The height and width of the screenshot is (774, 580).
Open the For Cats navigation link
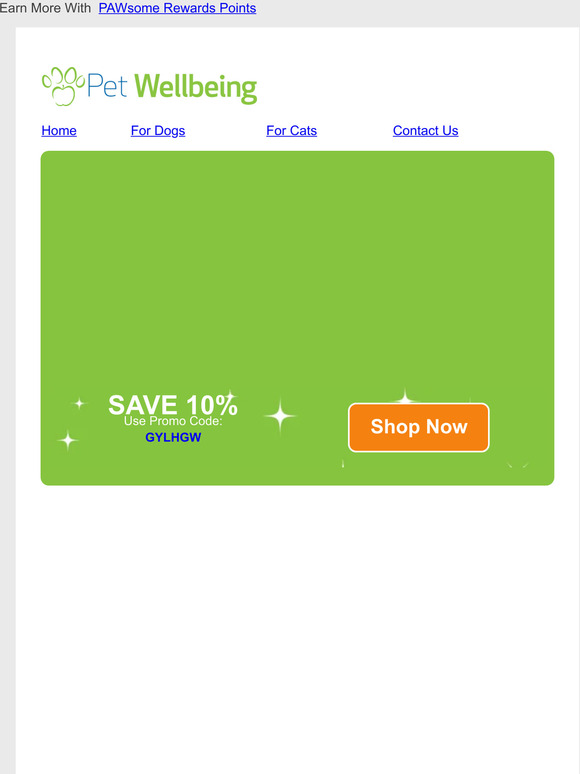tap(291, 130)
